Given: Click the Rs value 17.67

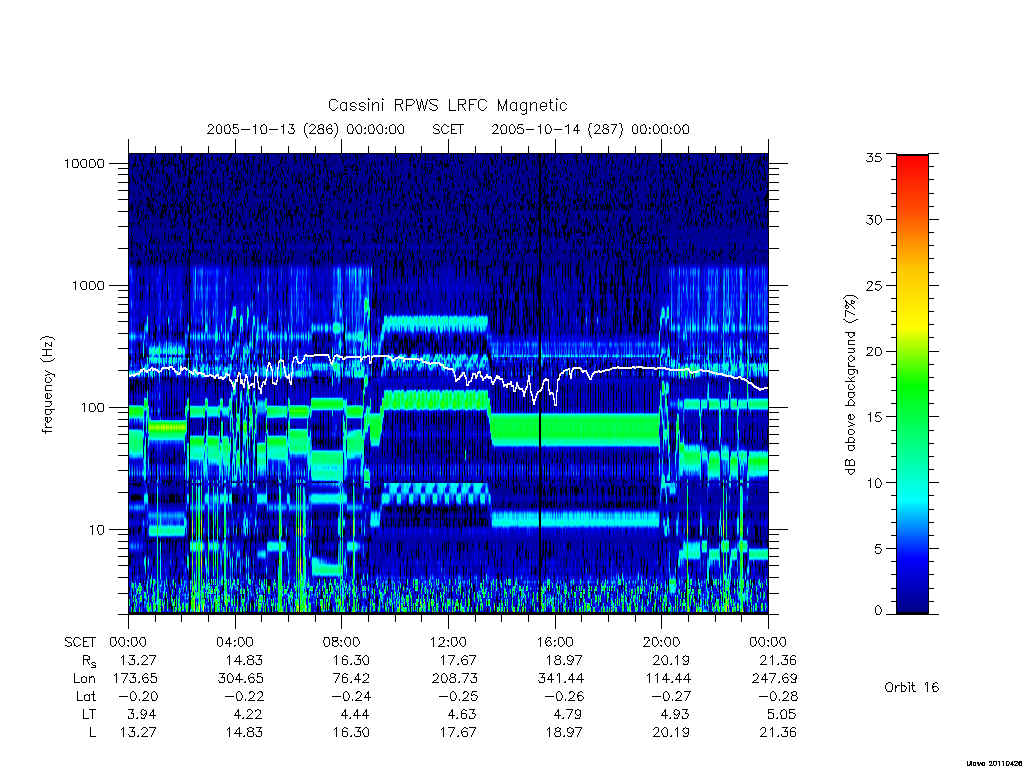Looking at the screenshot, I should pos(458,660).
